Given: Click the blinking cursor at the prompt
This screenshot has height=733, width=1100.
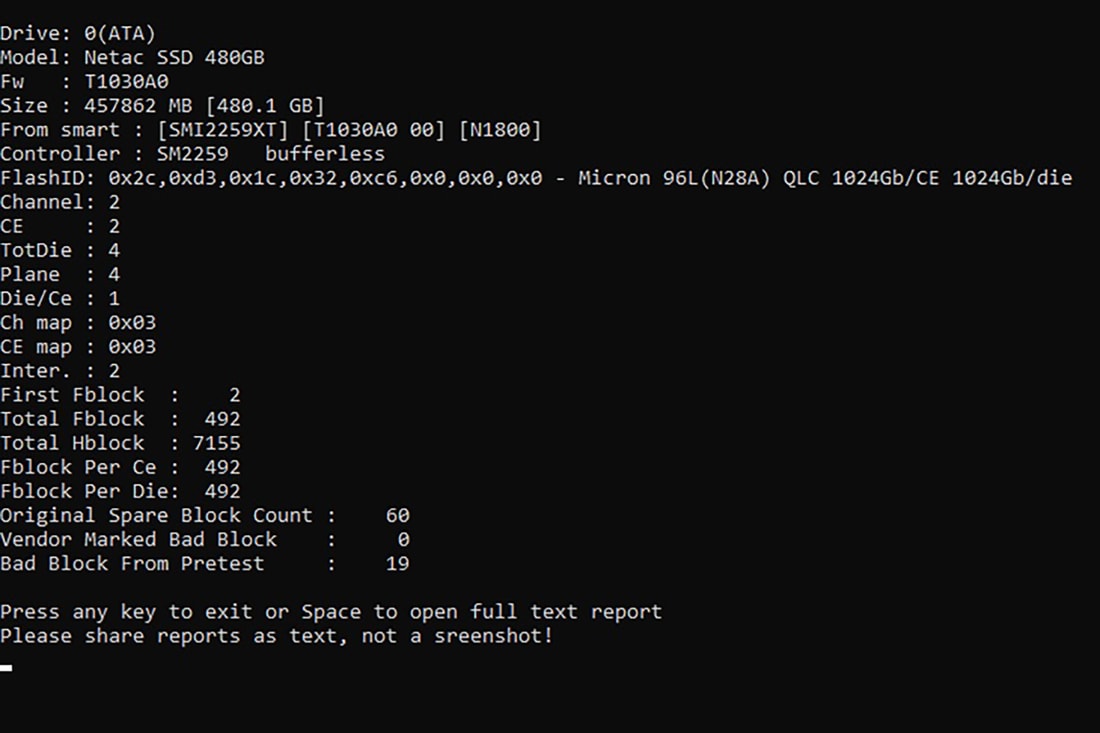Looking at the screenshot, I should pos(6,667).
